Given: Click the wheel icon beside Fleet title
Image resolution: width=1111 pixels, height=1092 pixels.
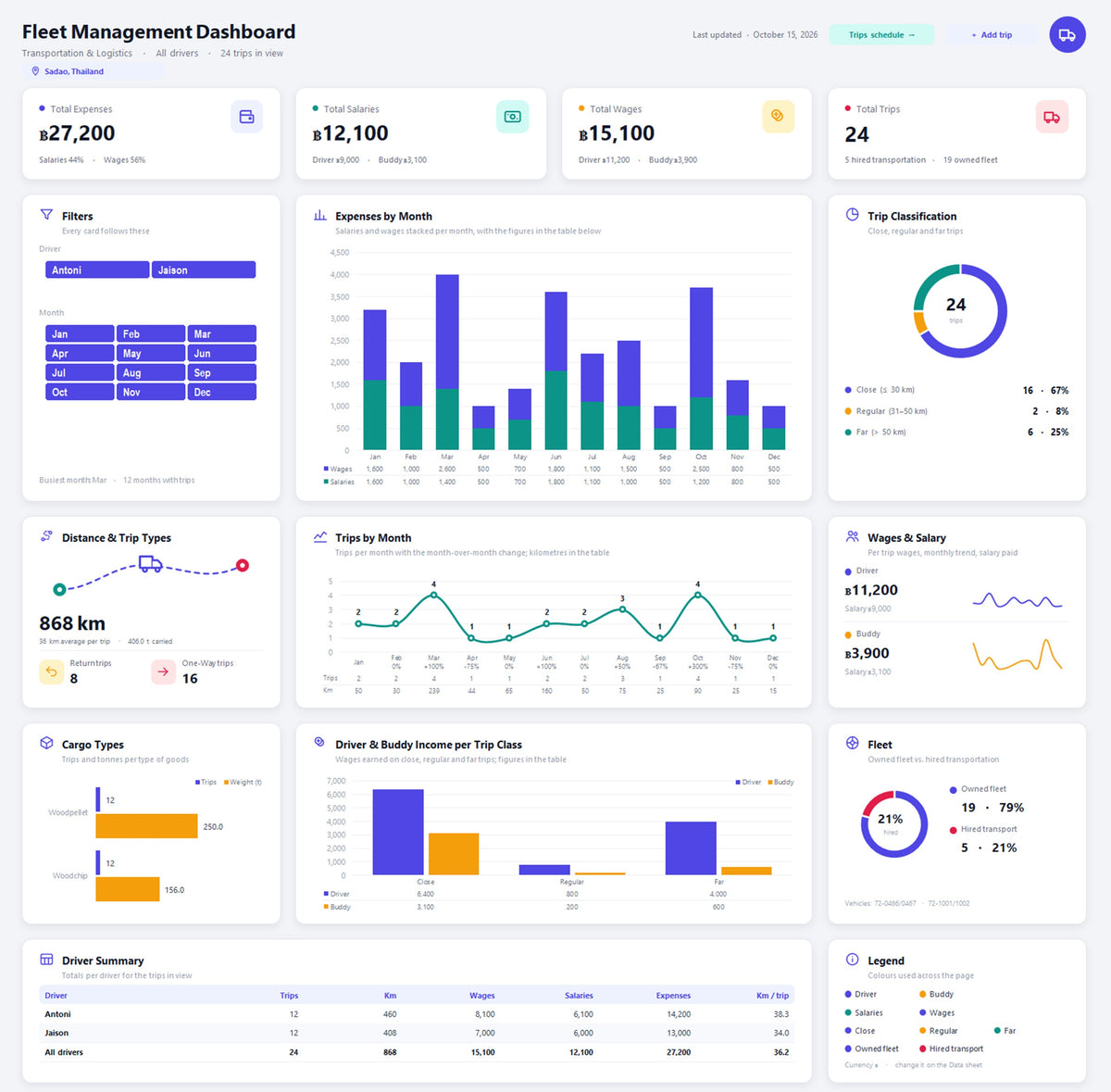Looking at the screenshot, I should click(853, 743).
